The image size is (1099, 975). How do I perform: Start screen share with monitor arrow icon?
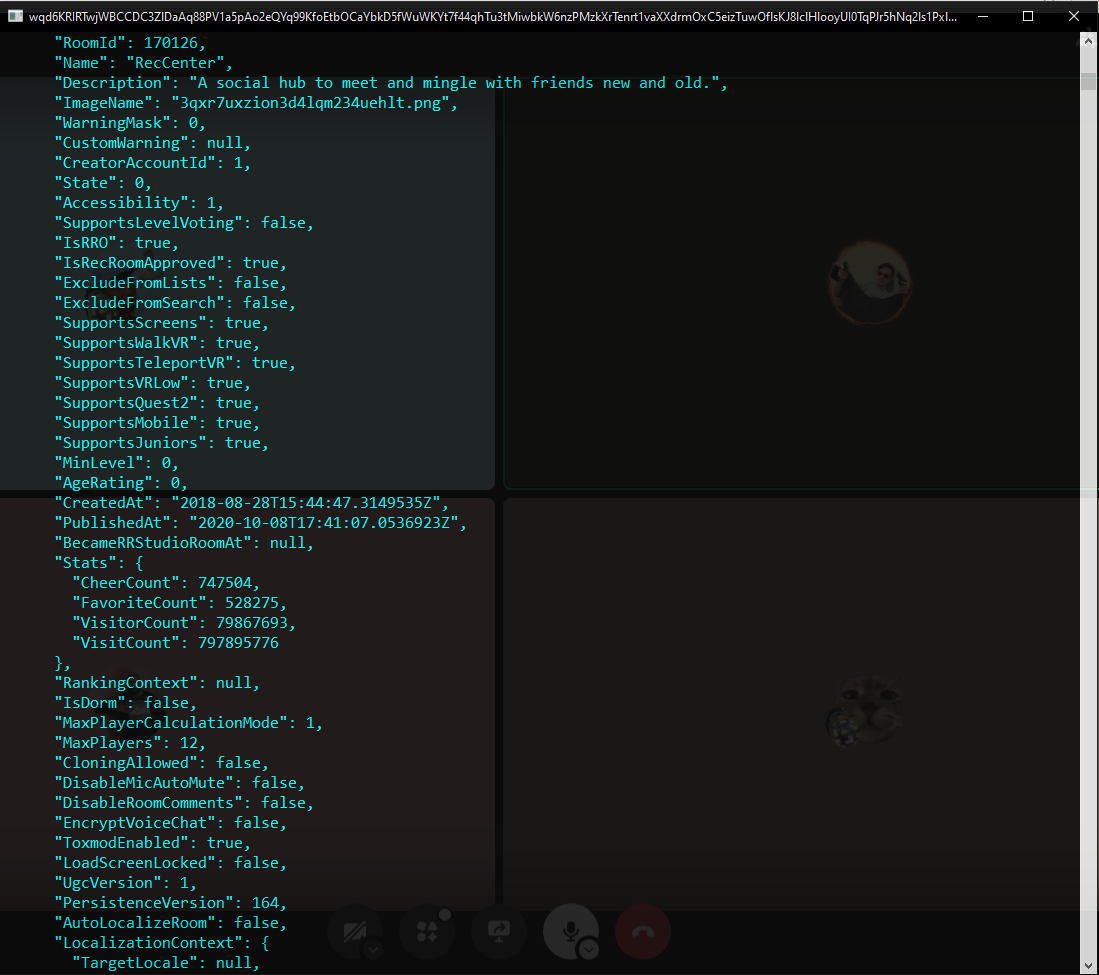(x=498, y=932)
